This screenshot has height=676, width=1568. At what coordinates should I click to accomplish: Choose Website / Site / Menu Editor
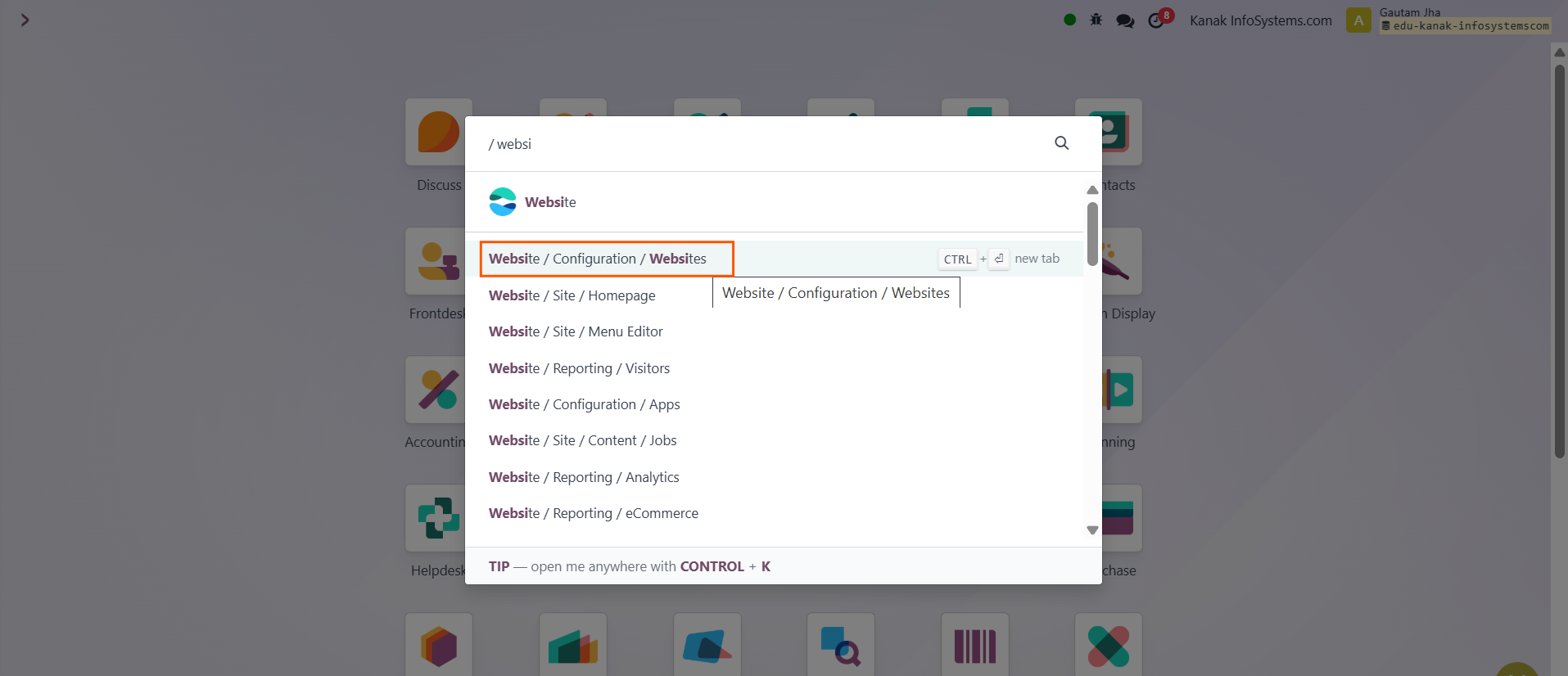(576, 331)
